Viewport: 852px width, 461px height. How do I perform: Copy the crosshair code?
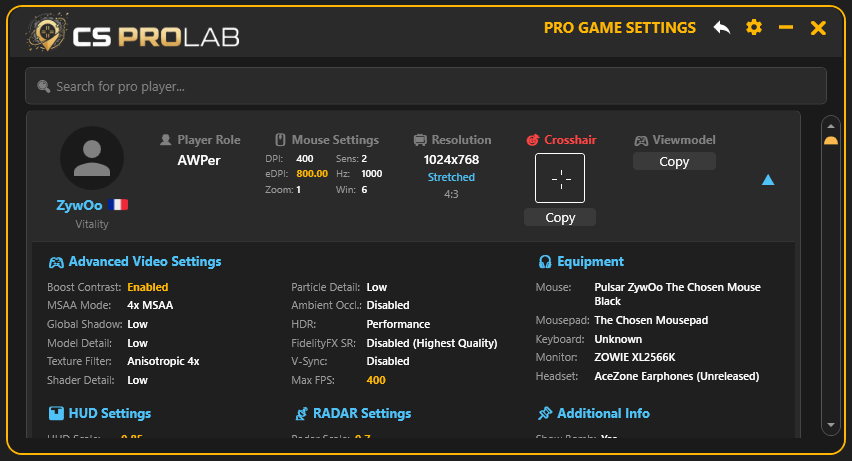tap(560, 218)
